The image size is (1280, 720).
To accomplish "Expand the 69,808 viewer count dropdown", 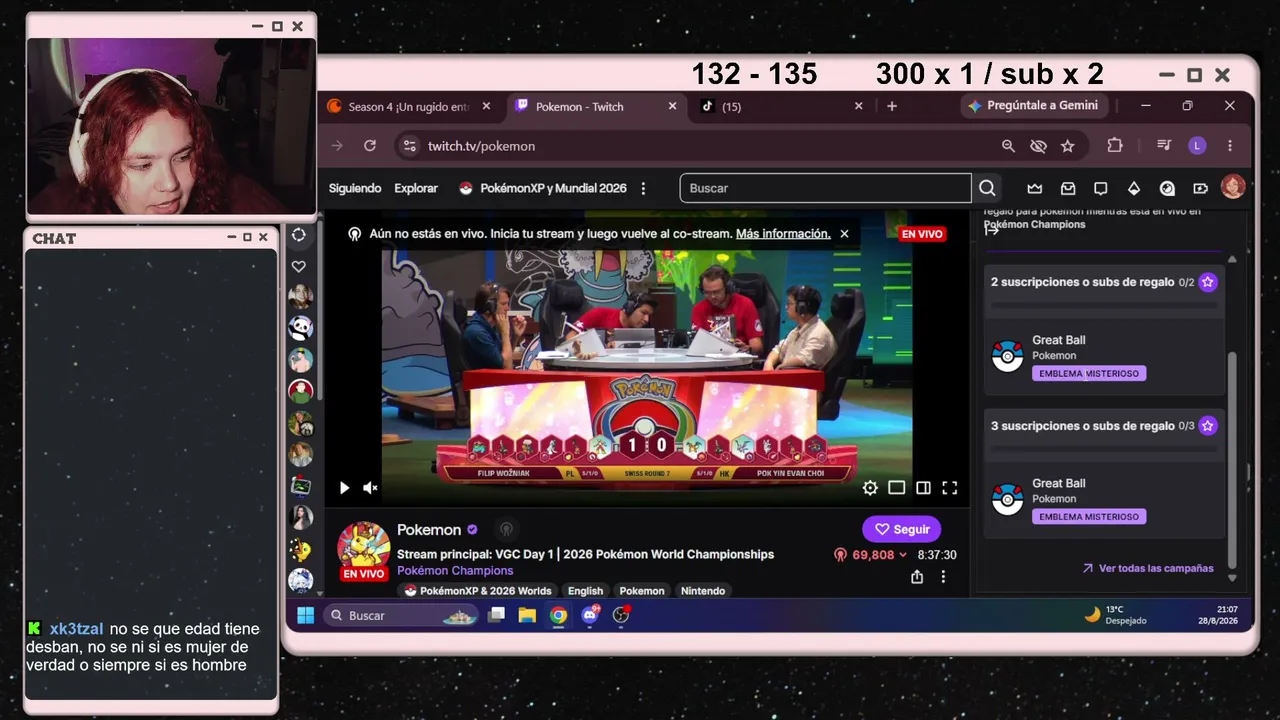I will click(870, 555).
